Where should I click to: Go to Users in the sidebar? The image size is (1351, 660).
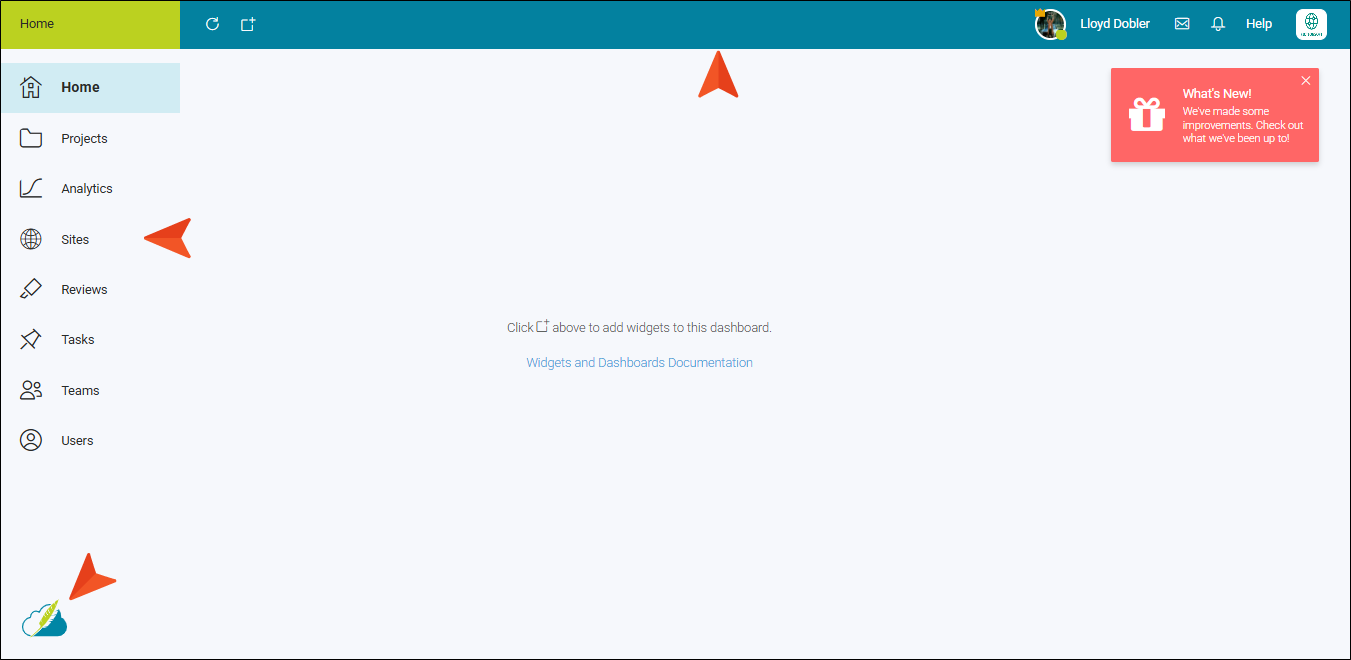[x=77, y=441]
